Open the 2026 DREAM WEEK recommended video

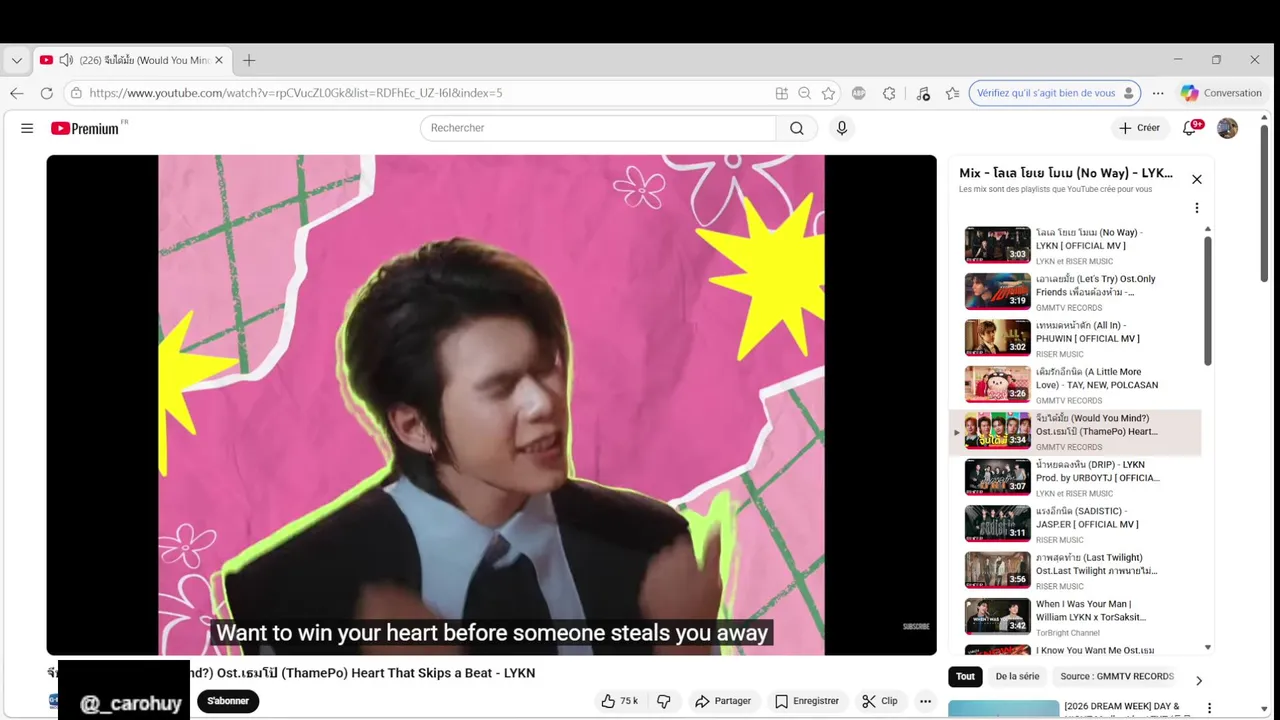[1080, 709]
